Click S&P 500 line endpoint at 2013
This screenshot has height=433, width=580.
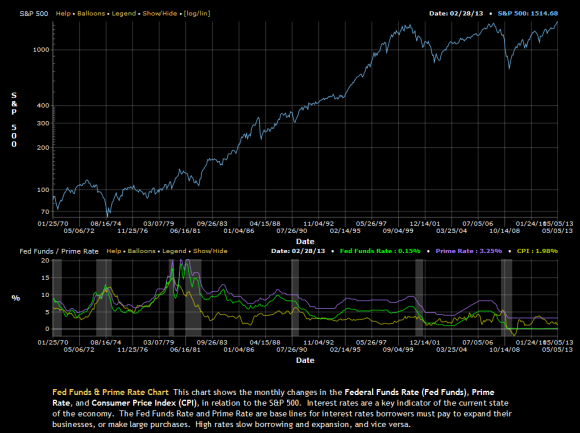557,22
